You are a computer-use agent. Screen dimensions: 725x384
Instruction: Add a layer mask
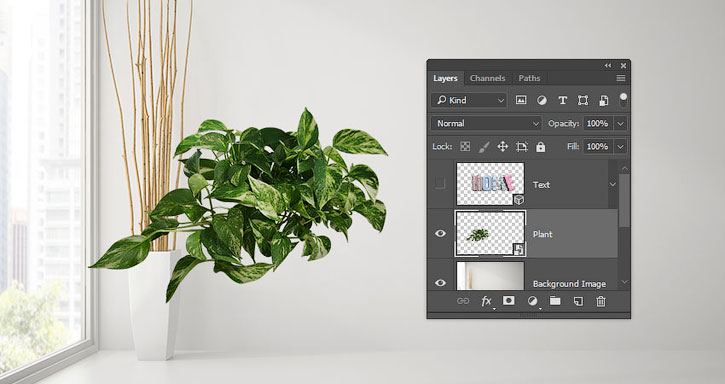coord(509,301)
